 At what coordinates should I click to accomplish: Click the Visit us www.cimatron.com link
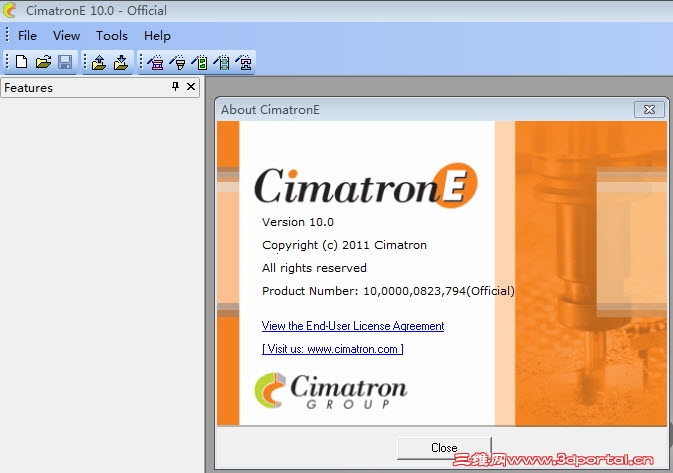[333, 349]
